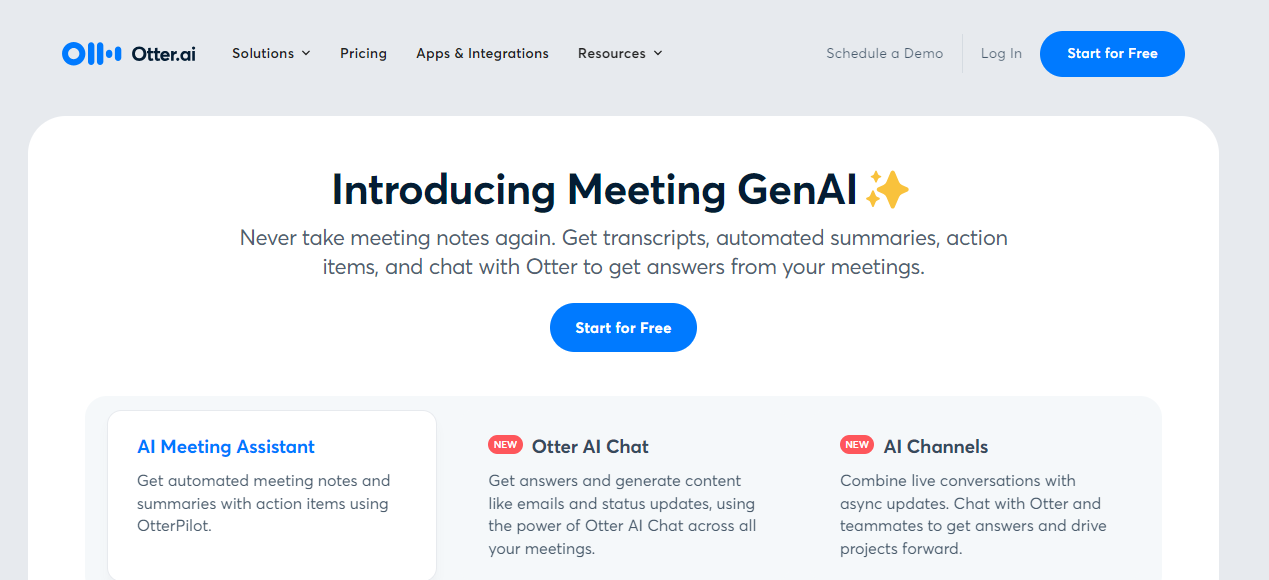The height and width of the screenshot is (580, 1269).
Task: Click the OtterPilot description under AI Meeting Assistant
Action: click(x=263, y=503)
